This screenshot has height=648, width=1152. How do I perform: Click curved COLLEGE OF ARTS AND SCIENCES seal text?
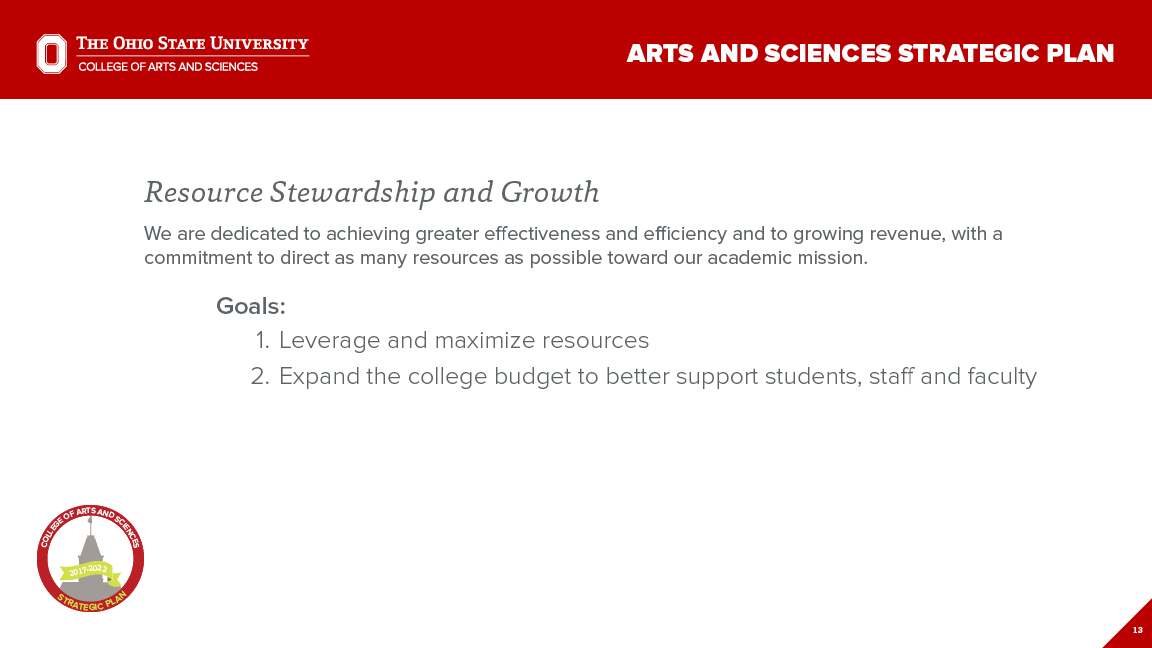point(90,519)
